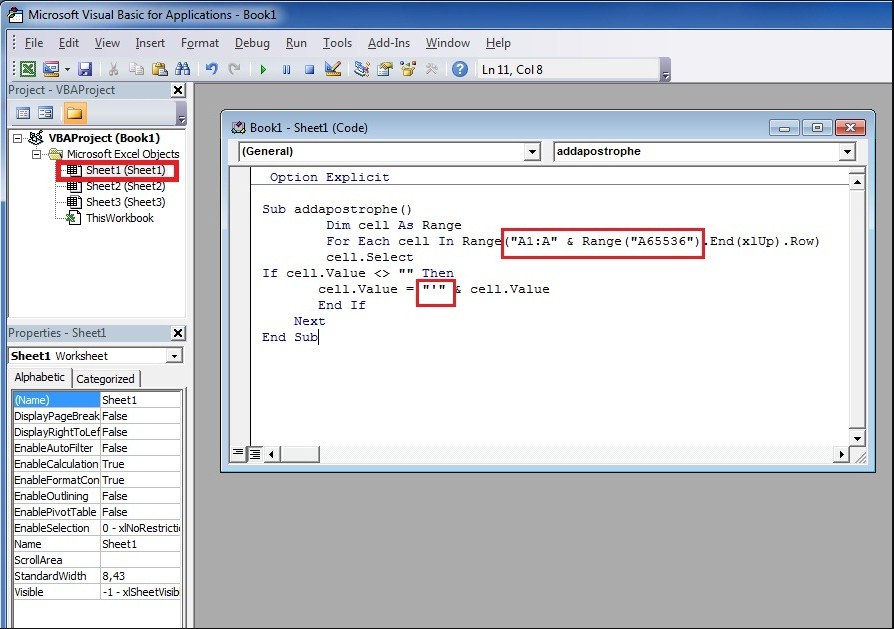Open the Add-Ins menu
The image size is (894, 629).
(388, 43)
